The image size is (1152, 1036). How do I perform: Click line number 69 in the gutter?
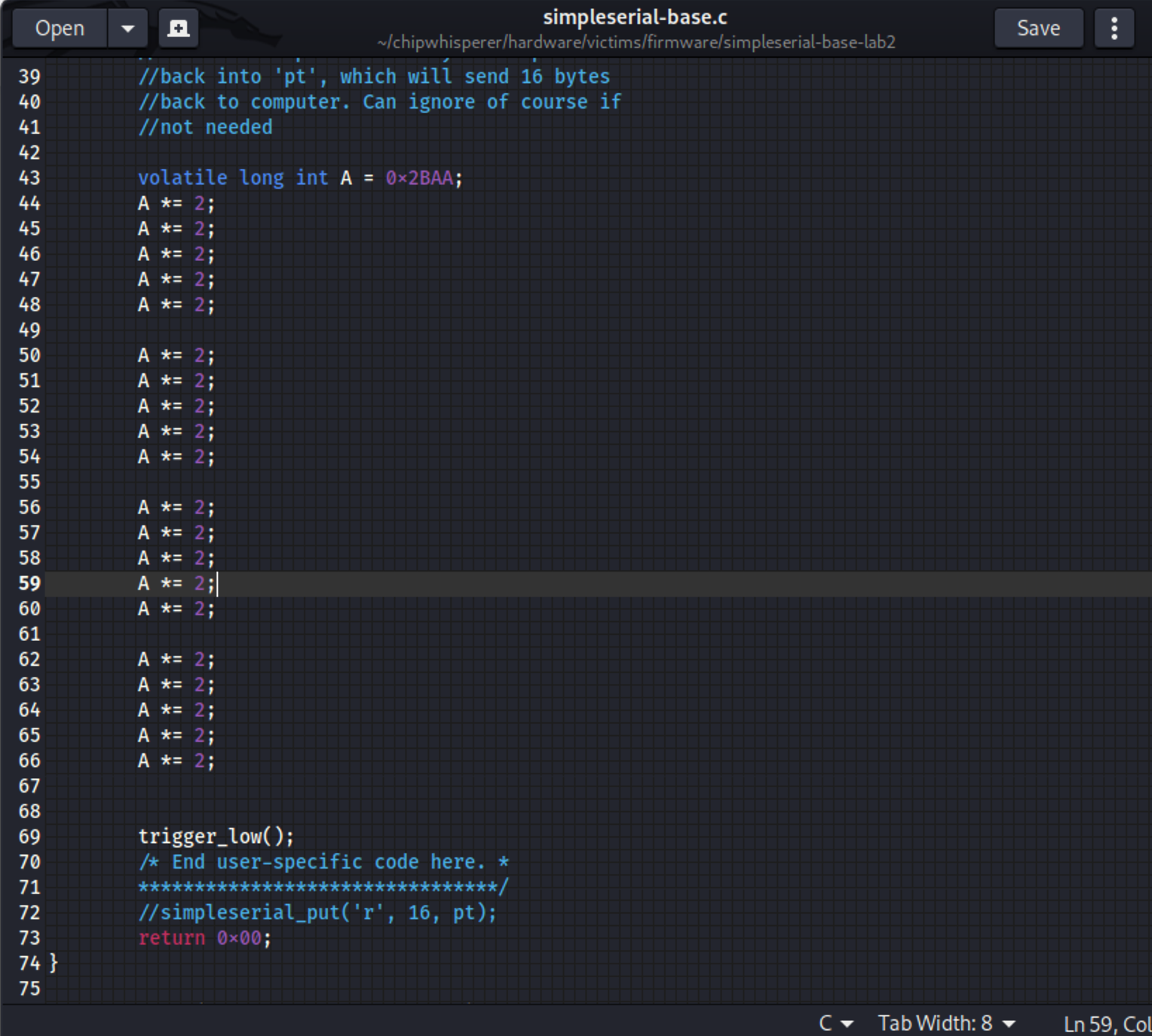(29, 837)
